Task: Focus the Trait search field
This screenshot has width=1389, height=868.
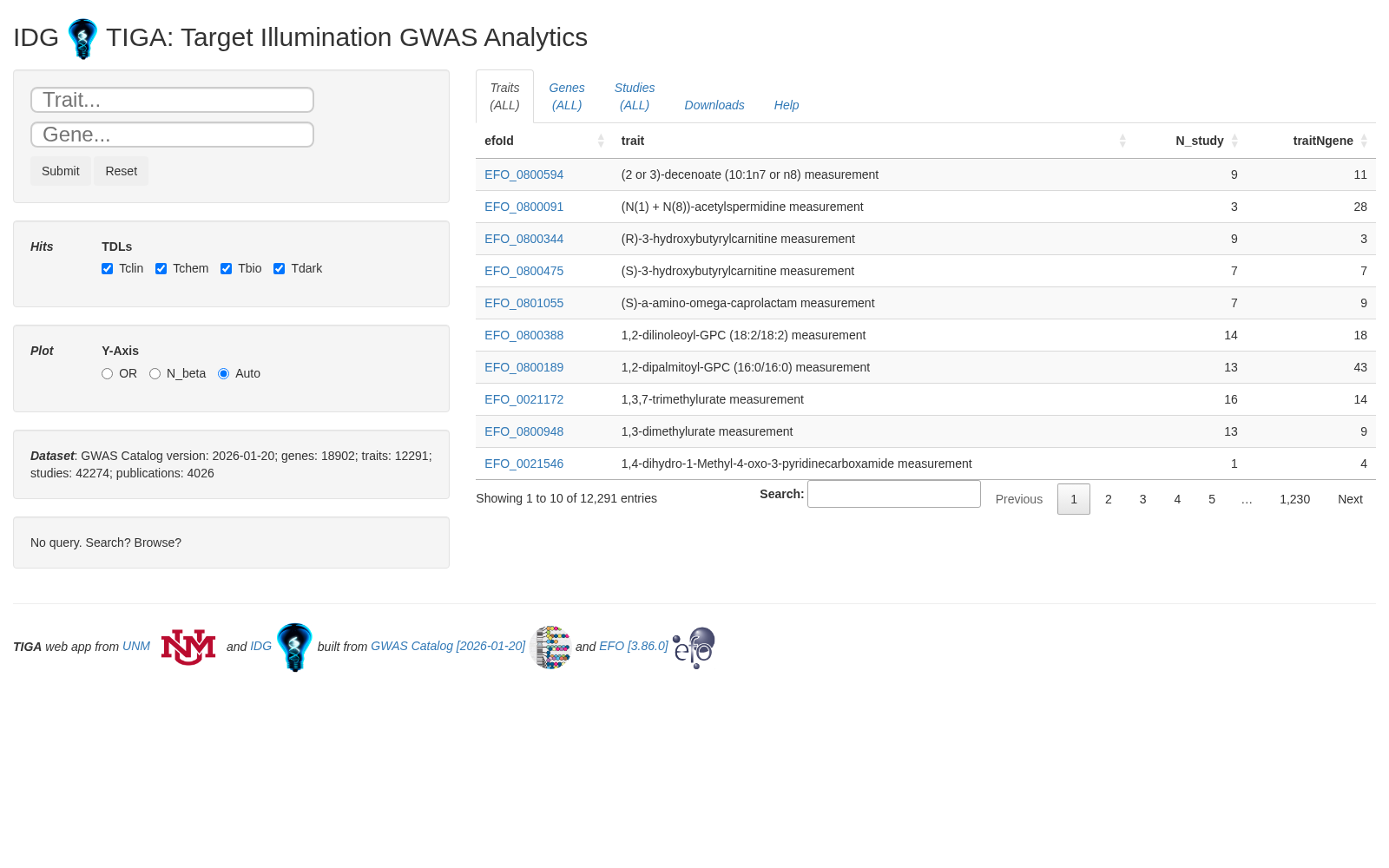Action: pos(172,100)
